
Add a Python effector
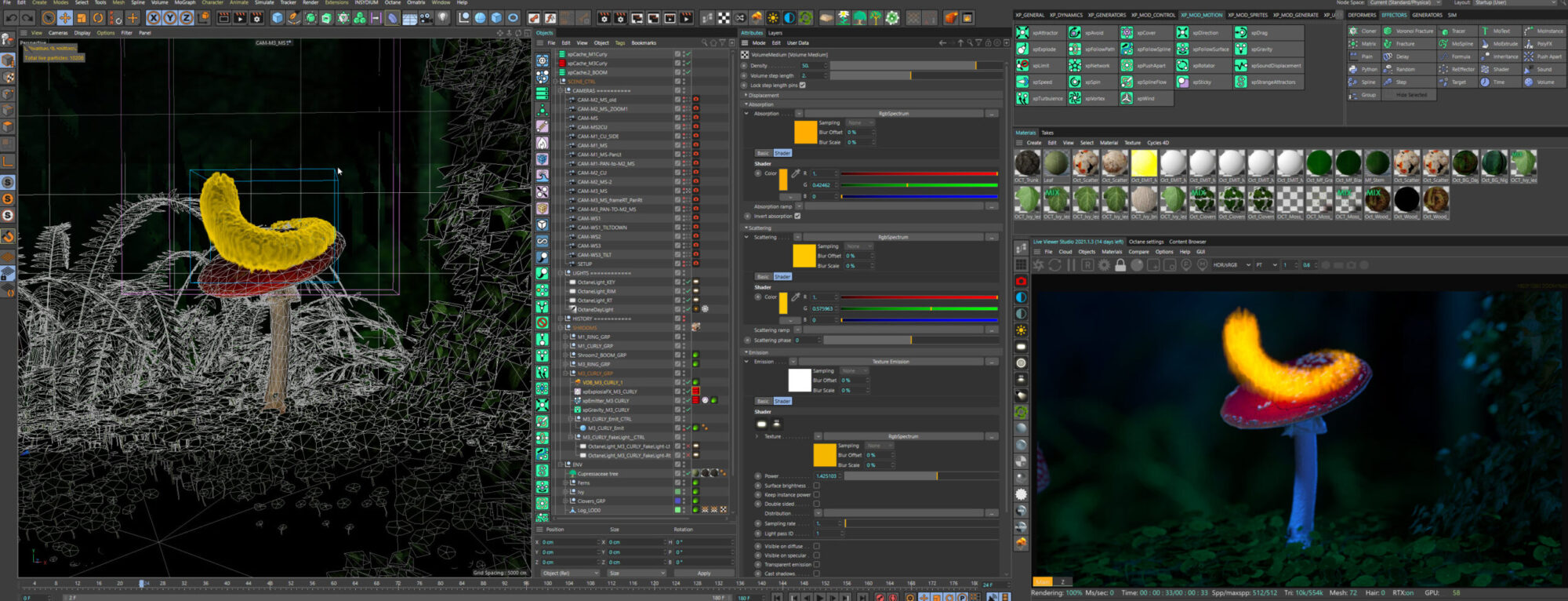(1363, 69)
